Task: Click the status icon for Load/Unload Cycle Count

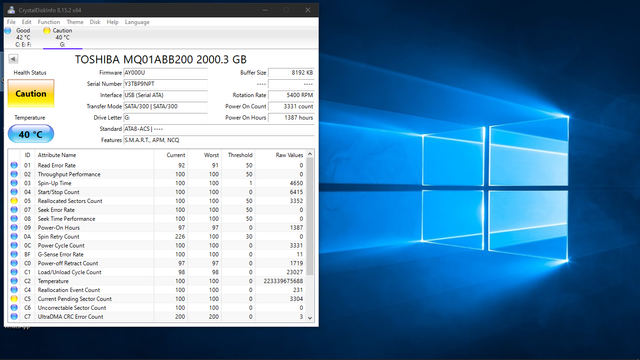Action: [14, 272]
